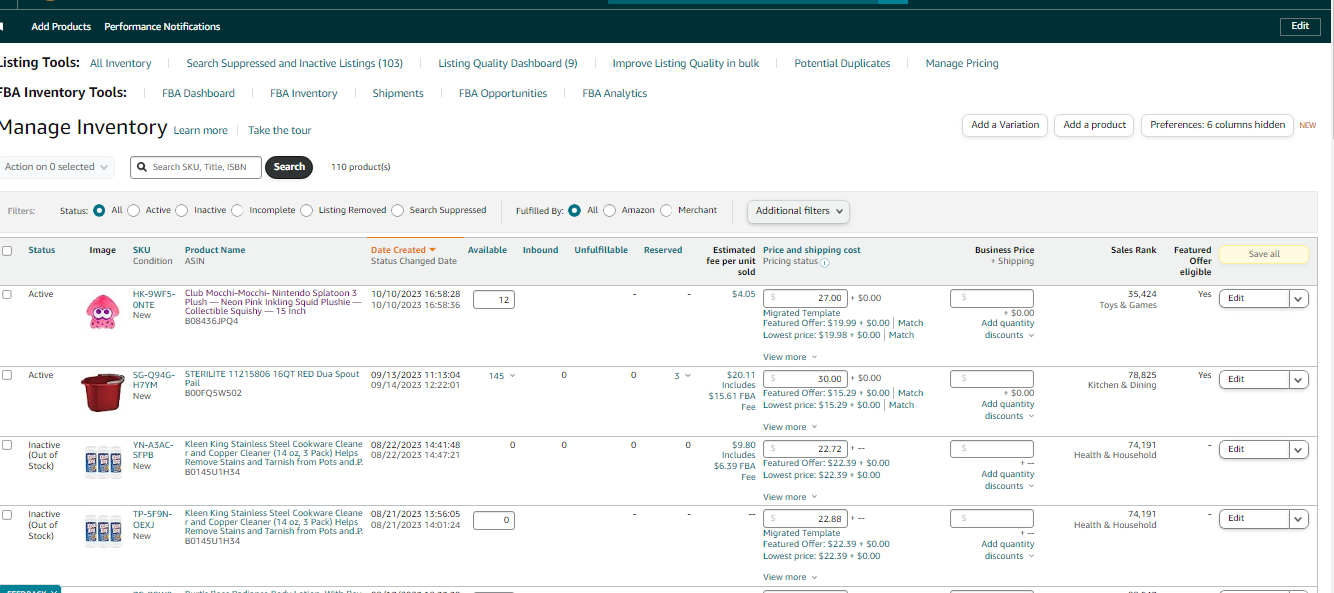
Task: Open the Action on 0 selected dropdown
Action: point(56,167)
